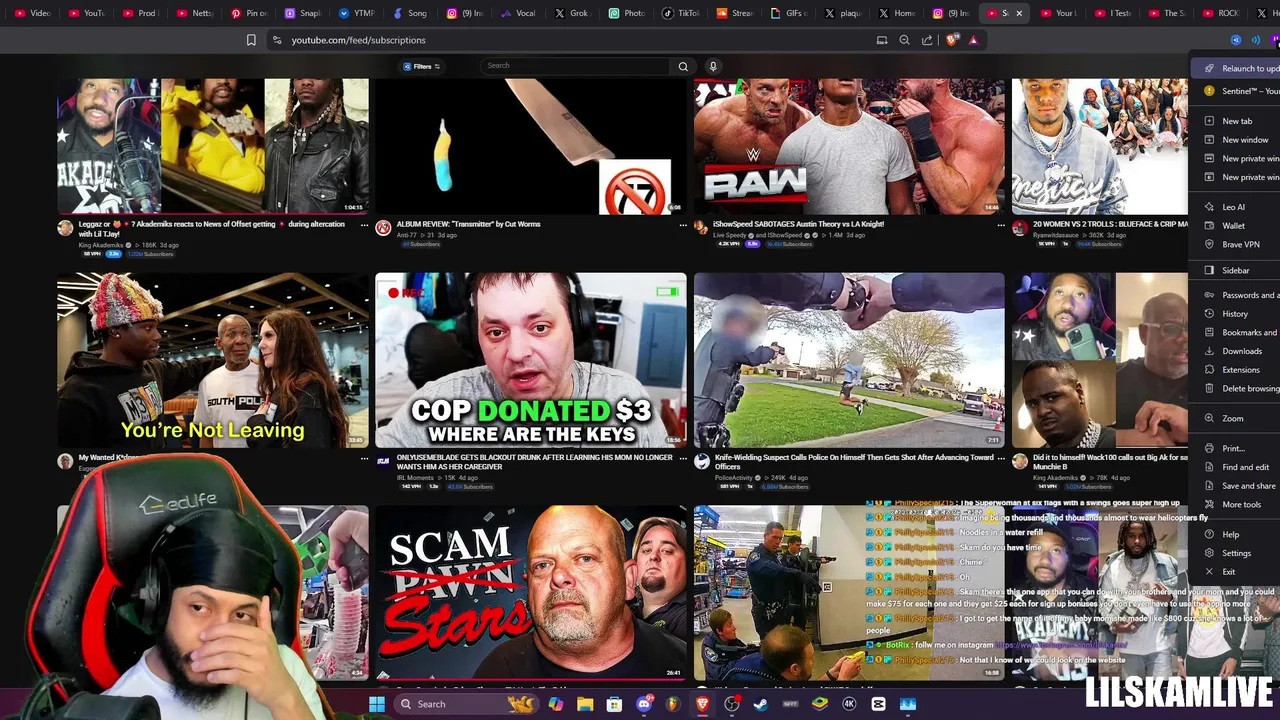Image resolution: width=1280 pixels, height=720 pixels.
Task: Select 'Relaunch to update' in Brave menu
Action: coord(1236,69)
